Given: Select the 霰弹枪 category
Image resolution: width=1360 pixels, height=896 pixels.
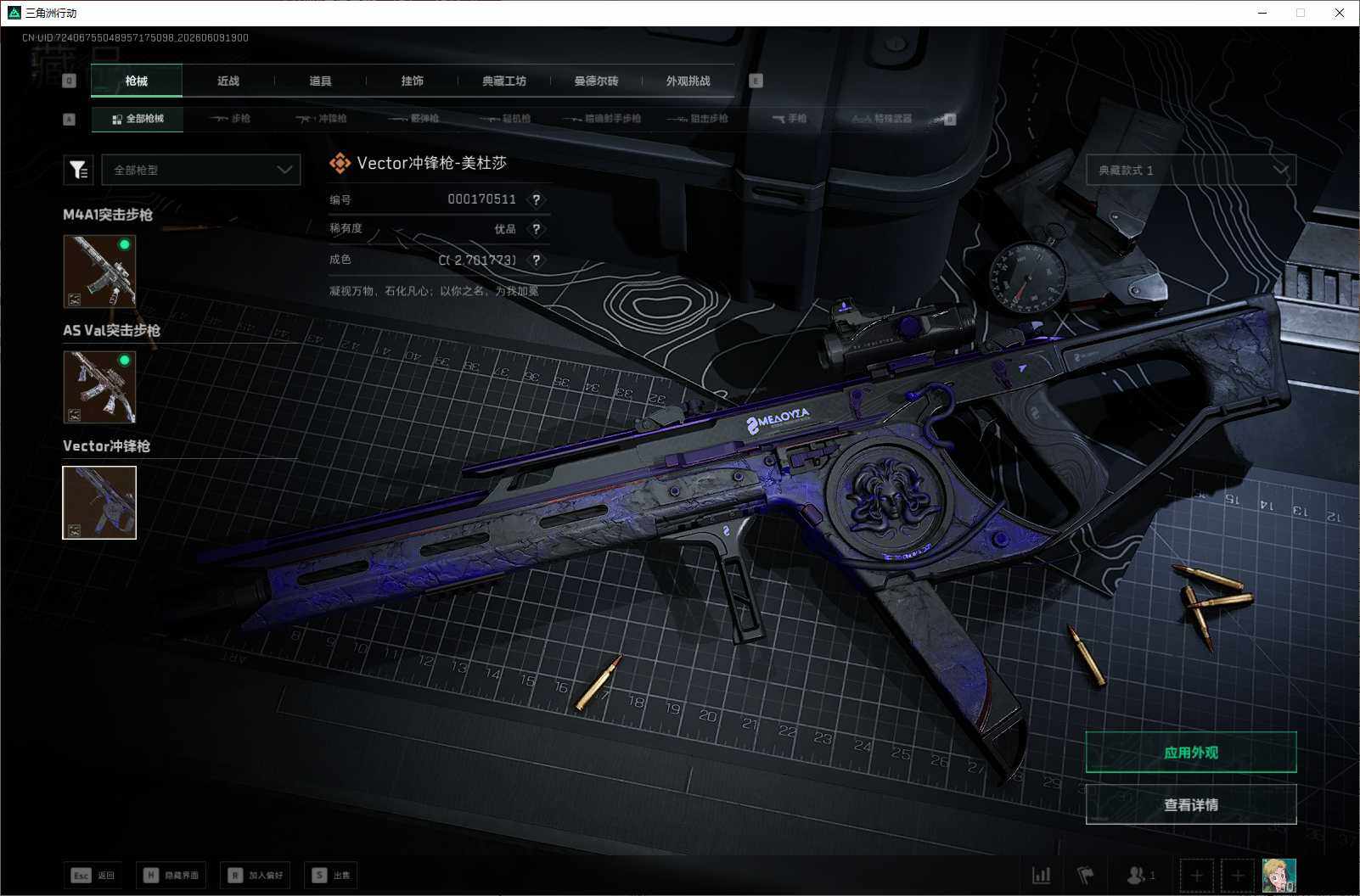Looking at the screenshot, I should point(413,119).
